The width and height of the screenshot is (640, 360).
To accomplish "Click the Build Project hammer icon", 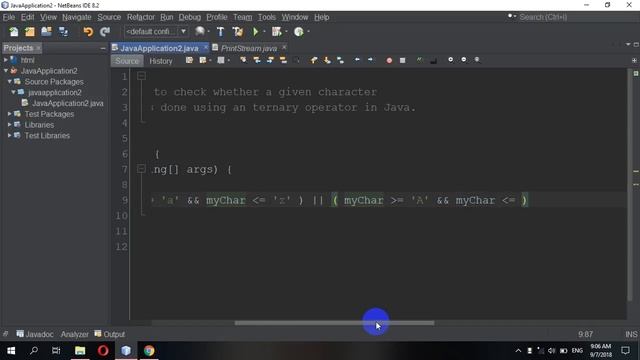I will [x=220, y=32].
